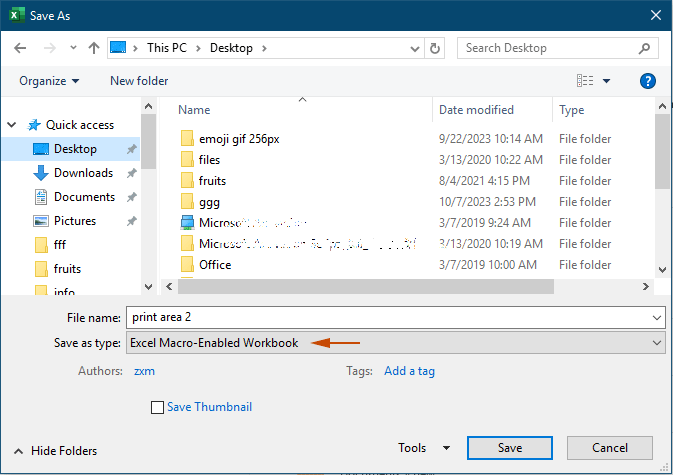Screen dimensions: 673x475
Task: Open the Organize dropdown menu
Action: (49, 81)
